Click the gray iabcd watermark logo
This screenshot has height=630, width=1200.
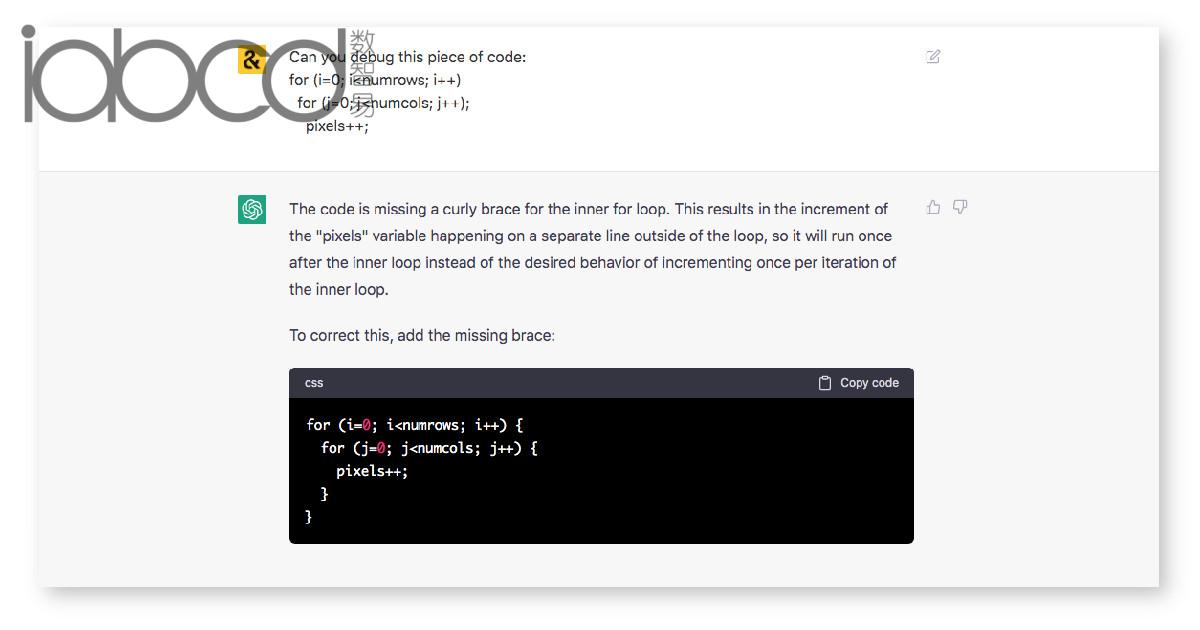point(185,74)
